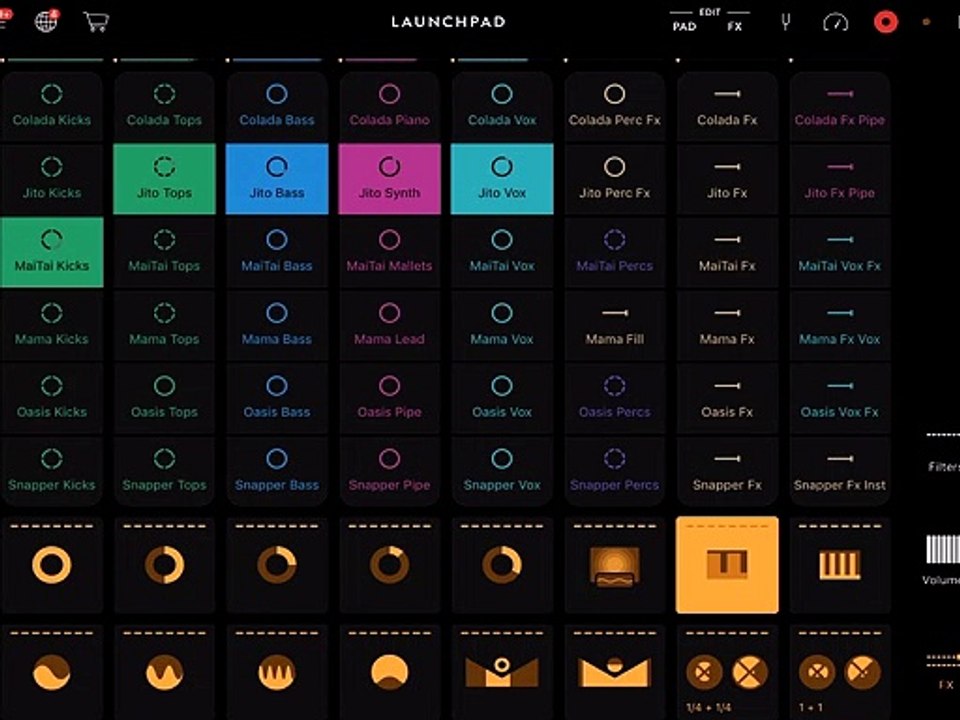Tap the V-shape half-dot filter pad
The image size is (960, 720).
pos(615,672)
